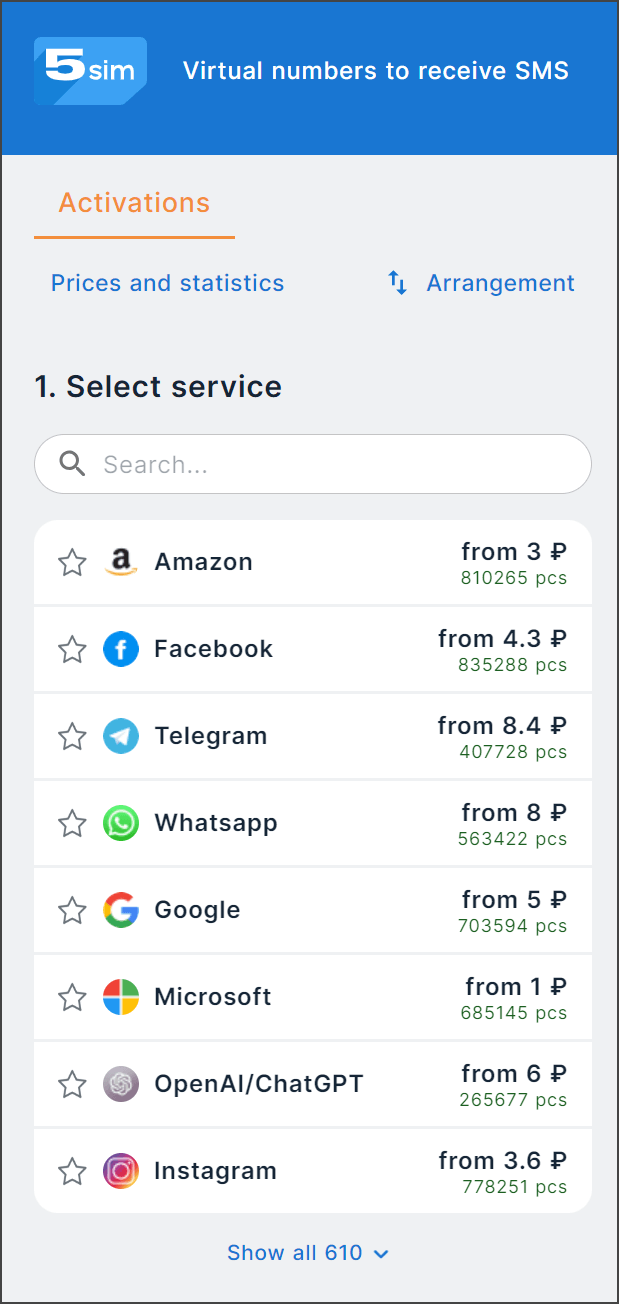The width and height of the screenshot is (619, 1304).
Task: Click the Google logo icon
Action: (x=121, y=911)
